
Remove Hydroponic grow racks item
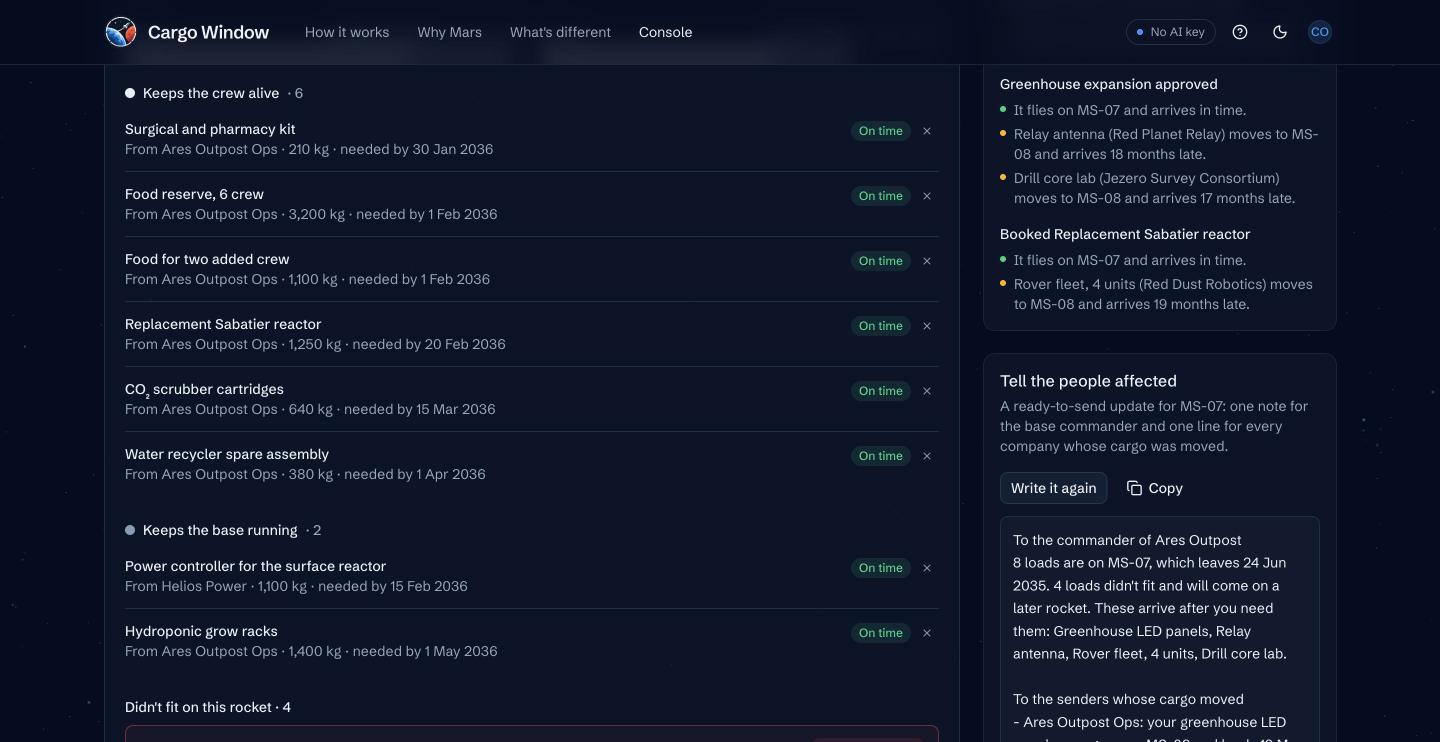click(927, 633)
